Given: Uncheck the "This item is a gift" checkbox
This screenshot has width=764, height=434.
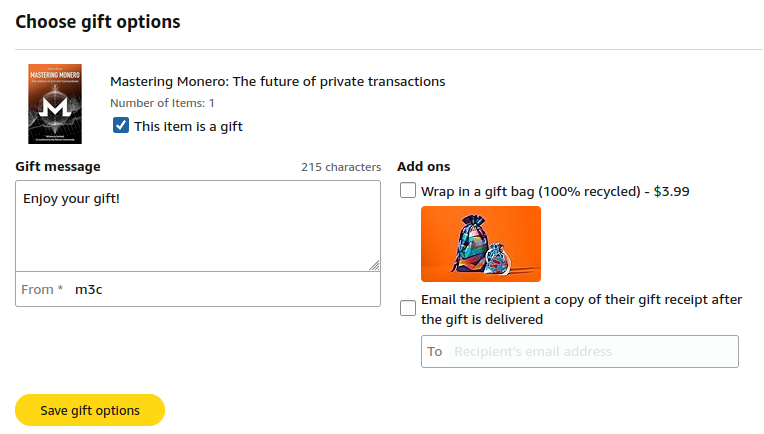Looking at the screenshot, I should coord(121,126).
